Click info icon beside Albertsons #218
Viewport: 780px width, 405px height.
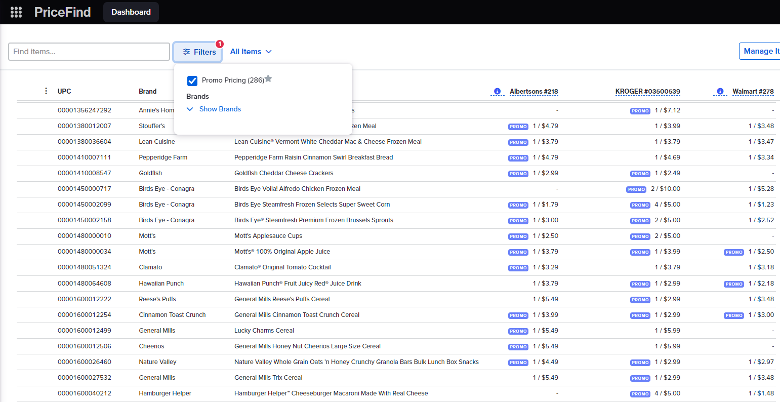pos(497,92)
